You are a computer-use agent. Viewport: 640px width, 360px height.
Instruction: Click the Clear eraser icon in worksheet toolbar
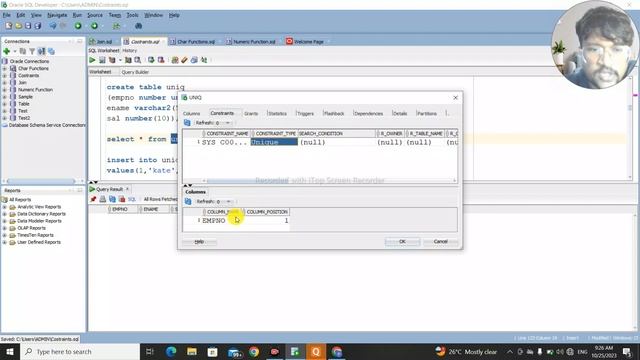click(184, 60)
